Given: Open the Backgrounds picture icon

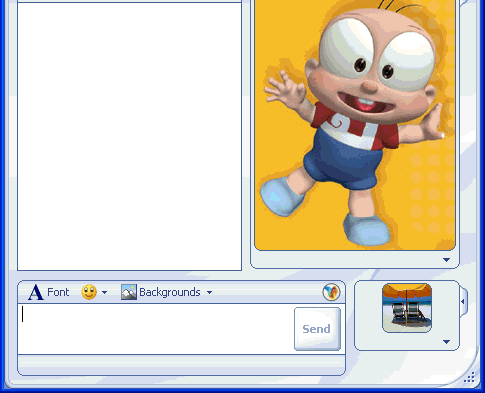Looking at the screenshot, I should pyautogui.click(x=129, y=292).
